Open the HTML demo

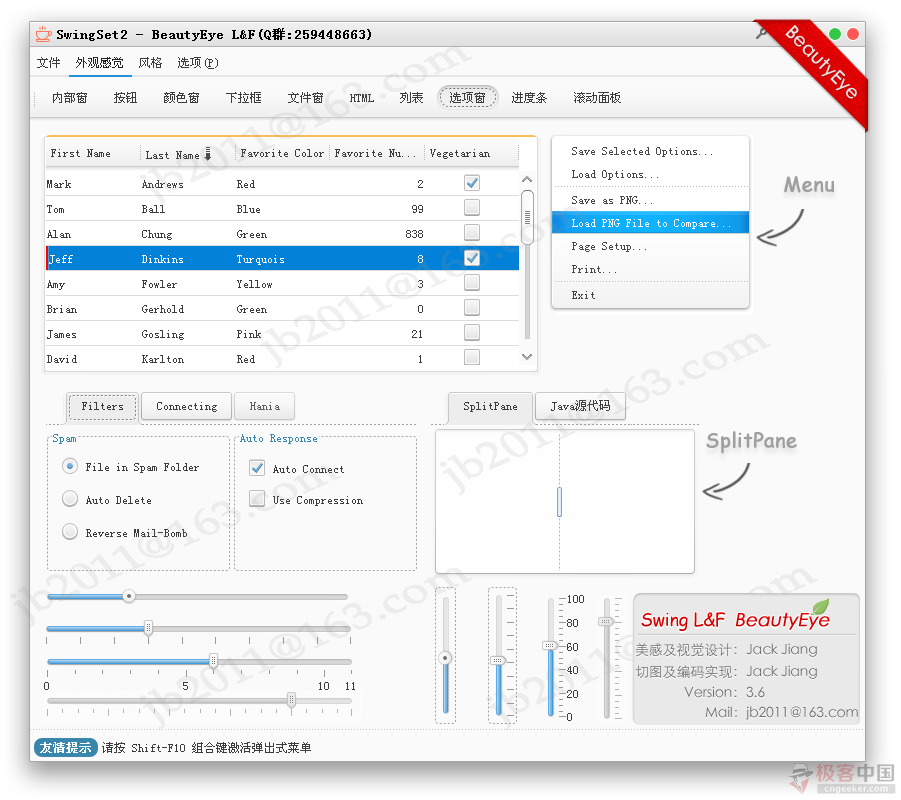361,97
